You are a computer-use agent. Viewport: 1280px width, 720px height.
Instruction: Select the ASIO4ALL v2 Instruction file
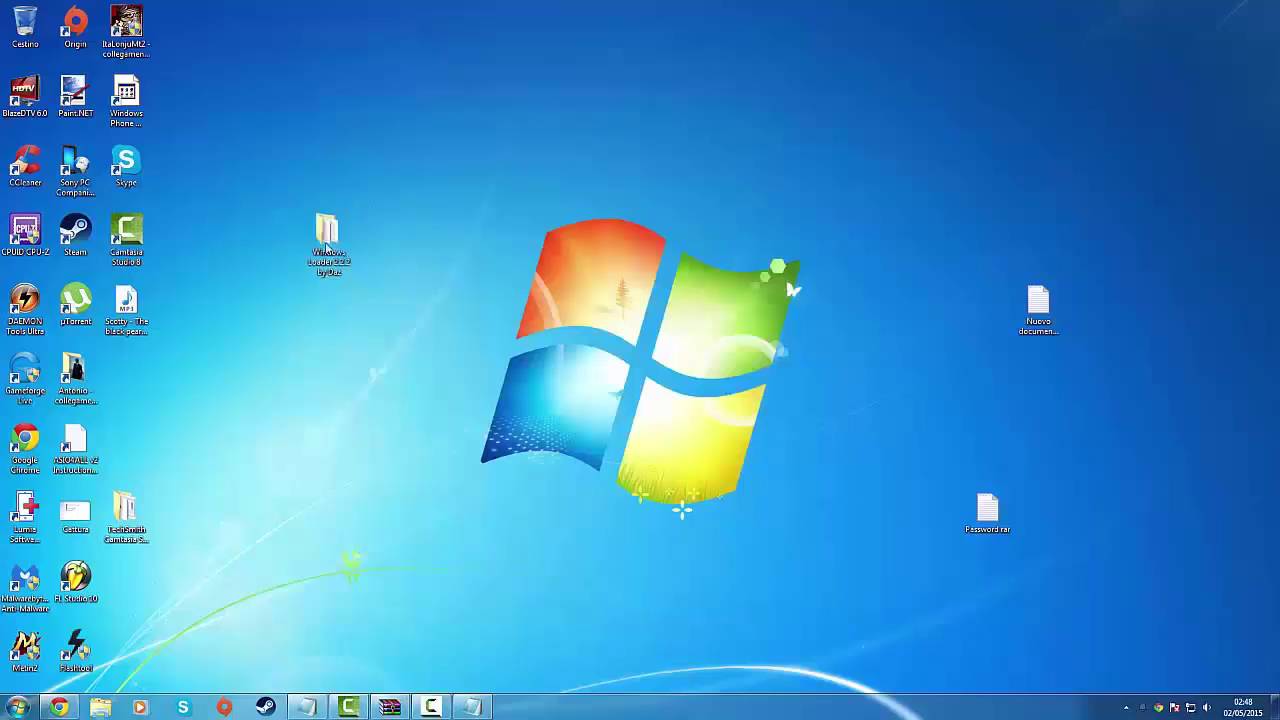point(75,449)
